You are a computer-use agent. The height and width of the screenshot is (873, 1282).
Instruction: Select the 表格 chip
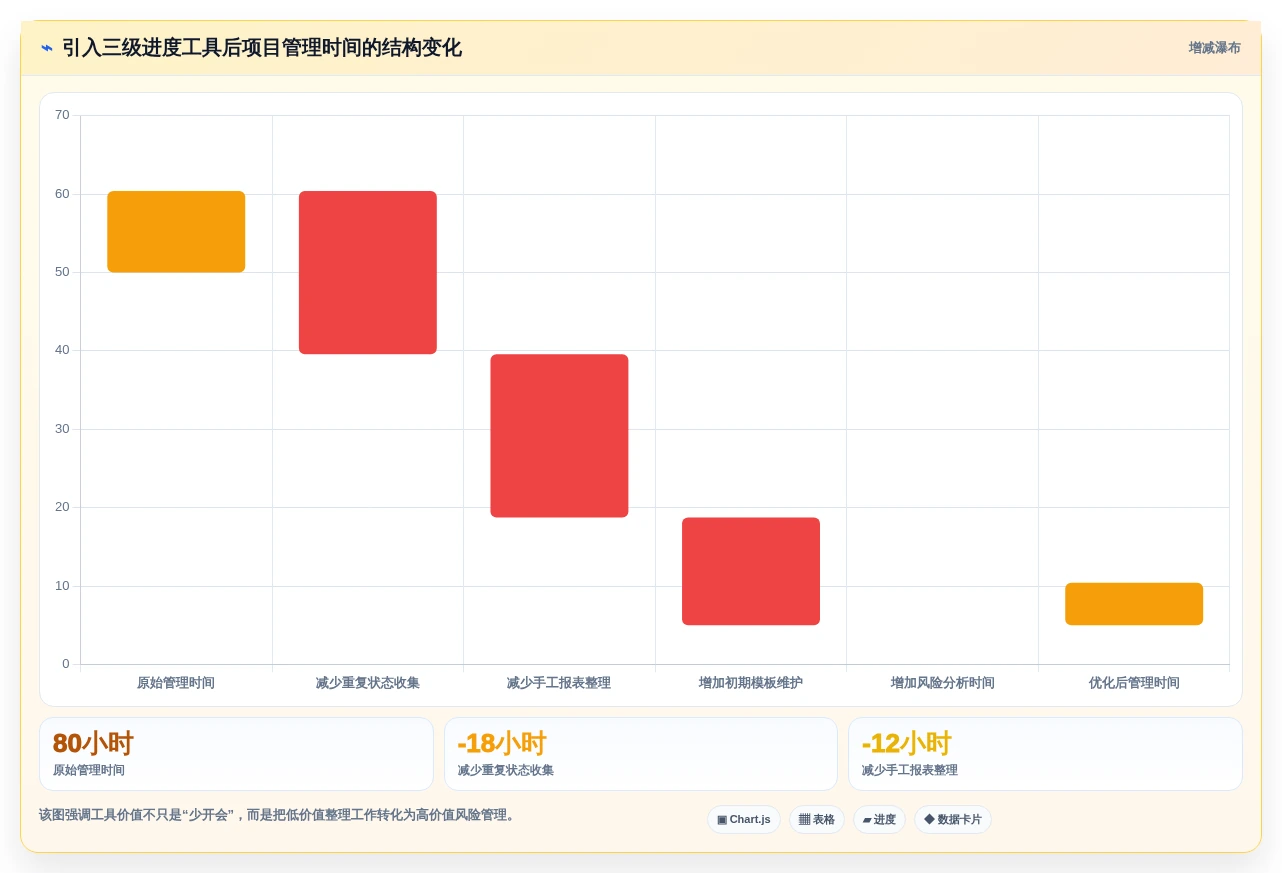point(817,820)
